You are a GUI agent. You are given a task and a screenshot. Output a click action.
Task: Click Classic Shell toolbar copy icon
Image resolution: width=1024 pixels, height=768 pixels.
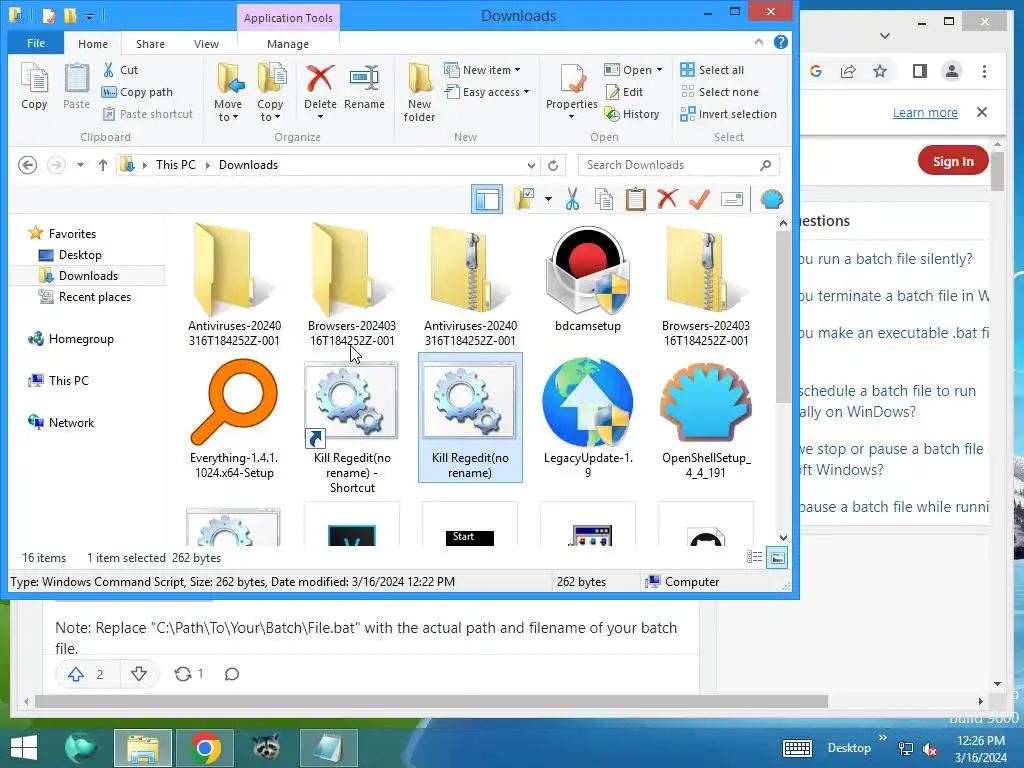(604, 199)
